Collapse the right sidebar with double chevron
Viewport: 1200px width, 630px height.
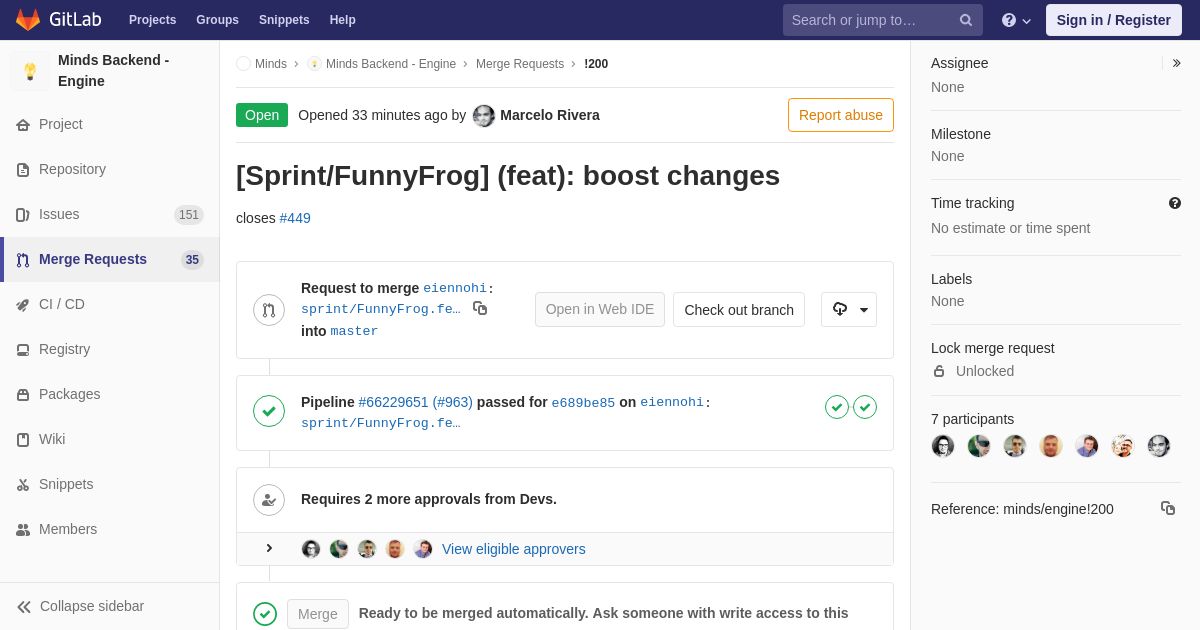[x=1176, y=63]
